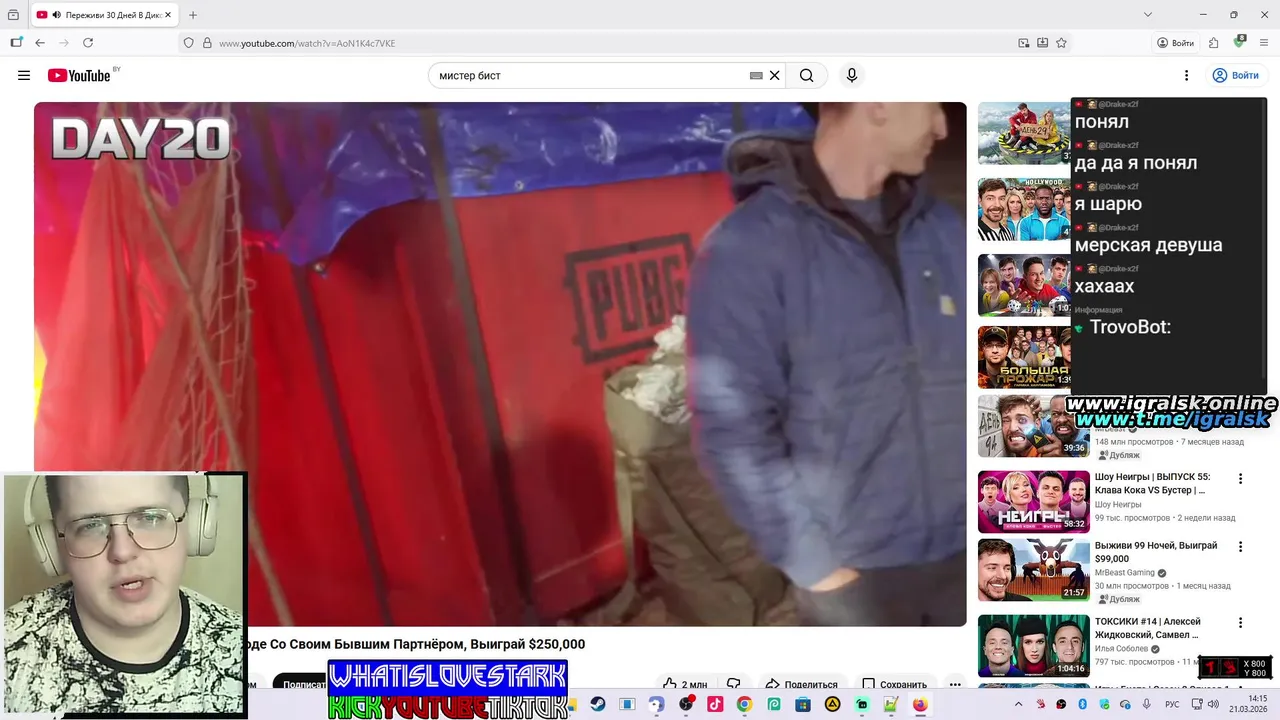Open 39:36 MrBeast video thumbnail
Viewport: 1280px width, 720px height.
(1033, 426)
